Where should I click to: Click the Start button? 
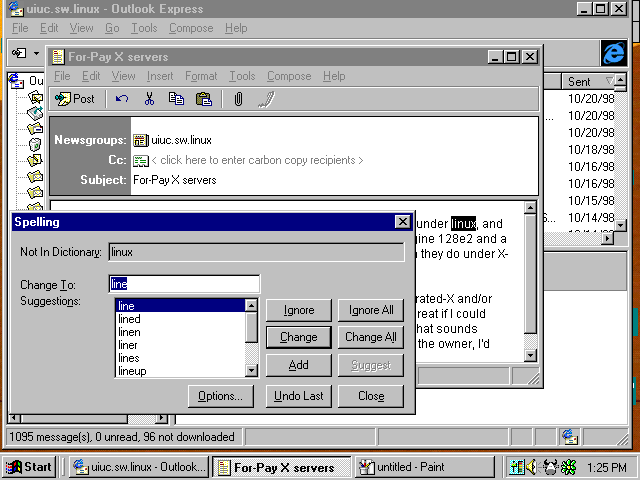[x=29, y=467]
